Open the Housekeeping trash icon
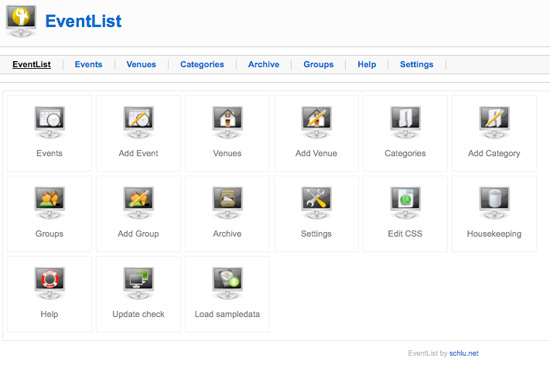 tap(494, 203)
